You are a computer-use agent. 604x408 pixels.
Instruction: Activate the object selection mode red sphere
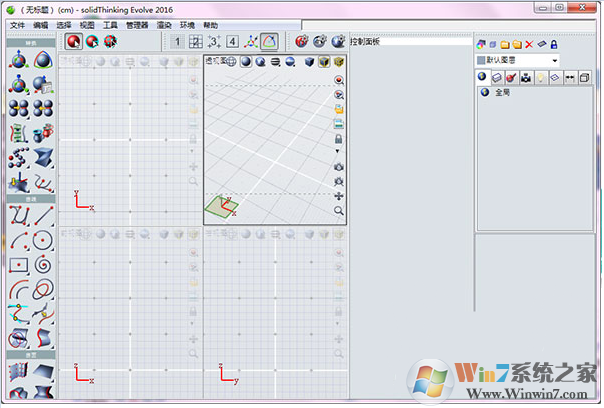point(74,41)
